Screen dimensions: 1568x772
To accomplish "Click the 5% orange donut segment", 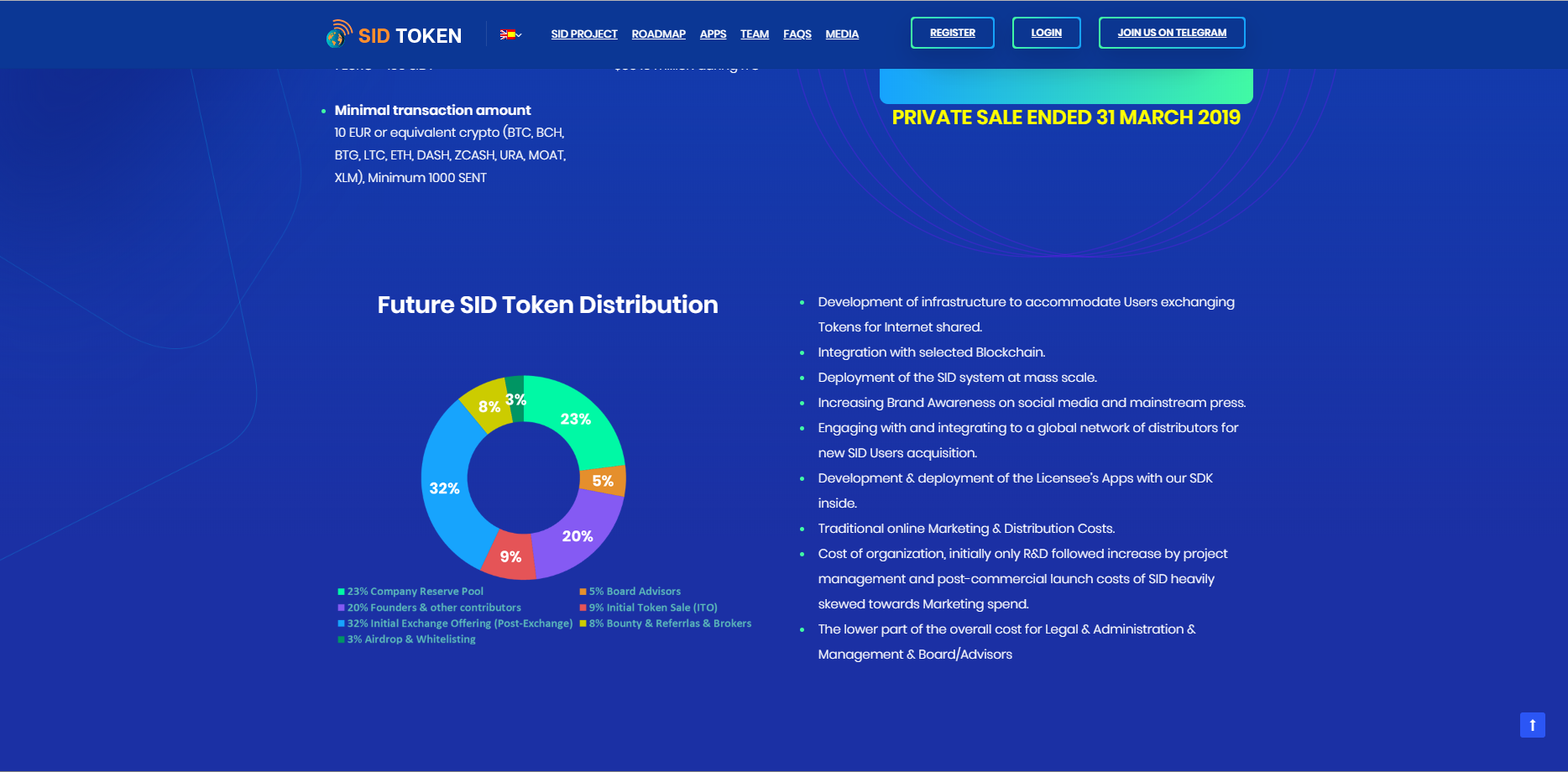I will tap(603, 481).
